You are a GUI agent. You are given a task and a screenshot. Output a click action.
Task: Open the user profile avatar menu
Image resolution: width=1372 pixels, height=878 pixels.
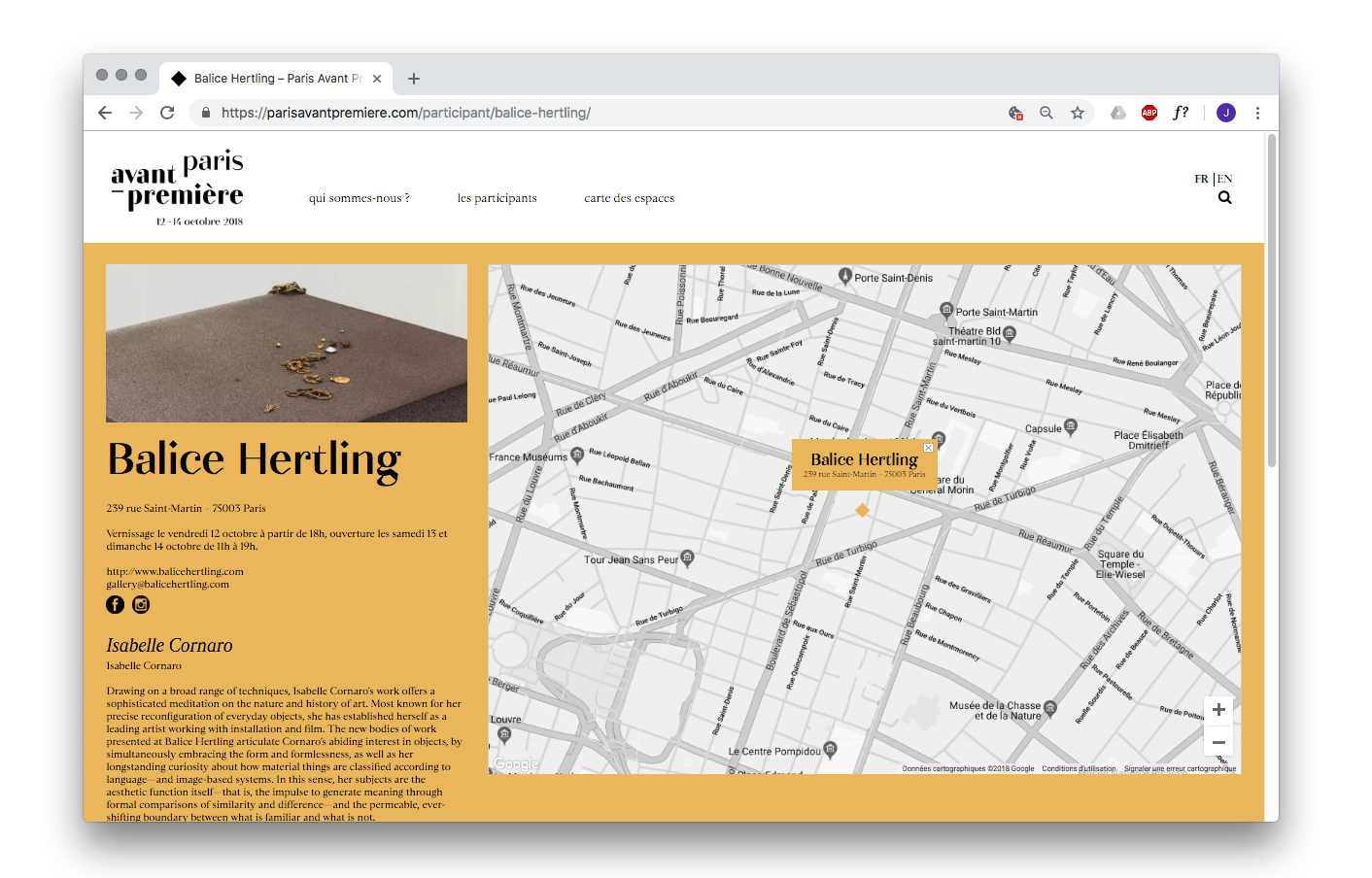(1226, 113)
